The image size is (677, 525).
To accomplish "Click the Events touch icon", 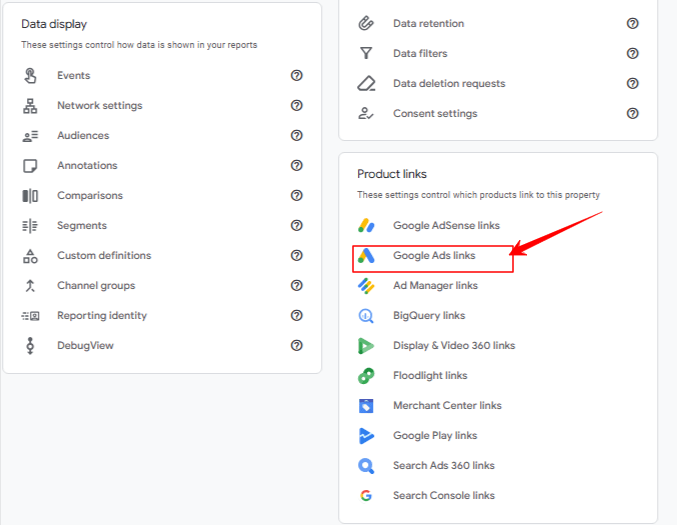I will [x=30, y=76].
